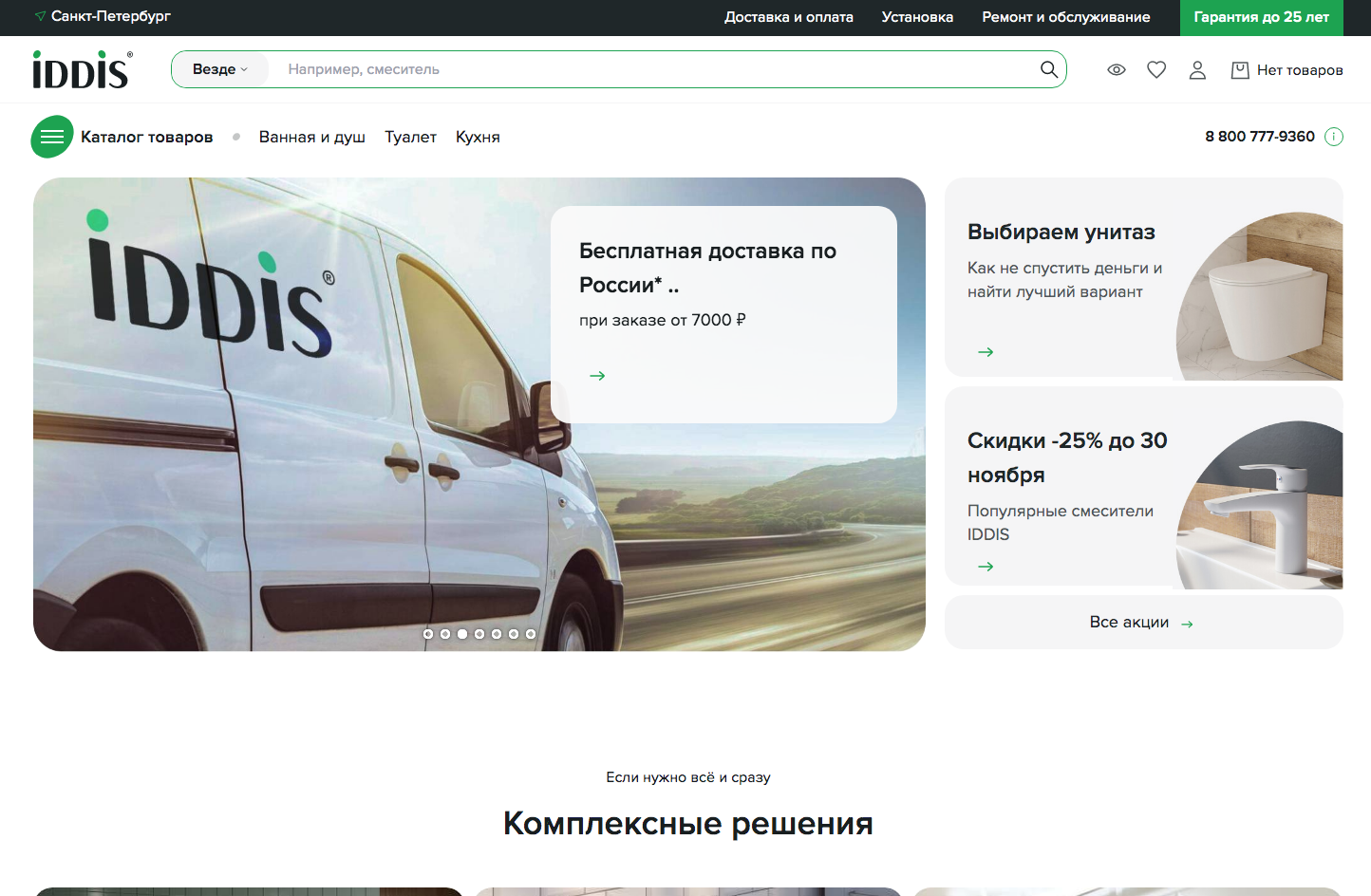1371x896 pixels.
Task: Open Доставка и оплата page
Action: [789, 17]
